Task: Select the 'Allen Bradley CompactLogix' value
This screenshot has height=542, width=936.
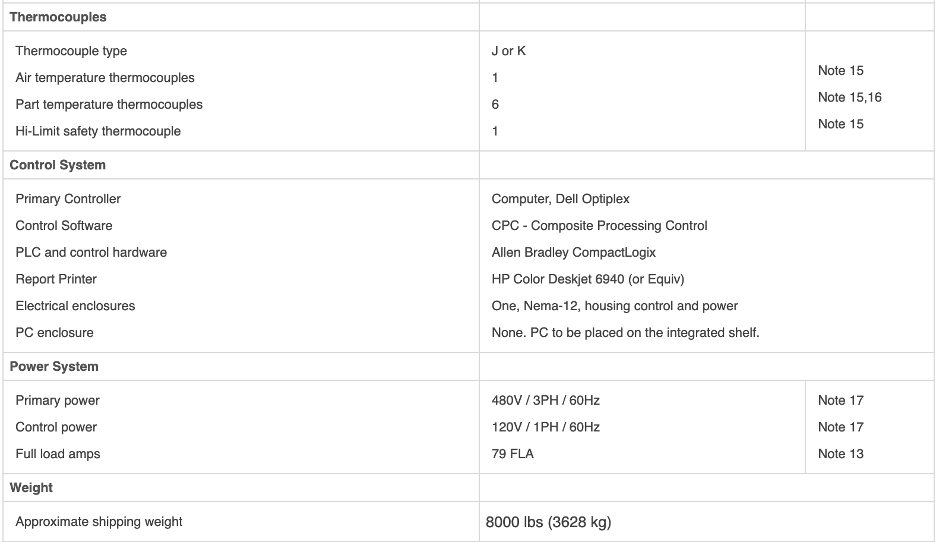Action: point(573,252)
